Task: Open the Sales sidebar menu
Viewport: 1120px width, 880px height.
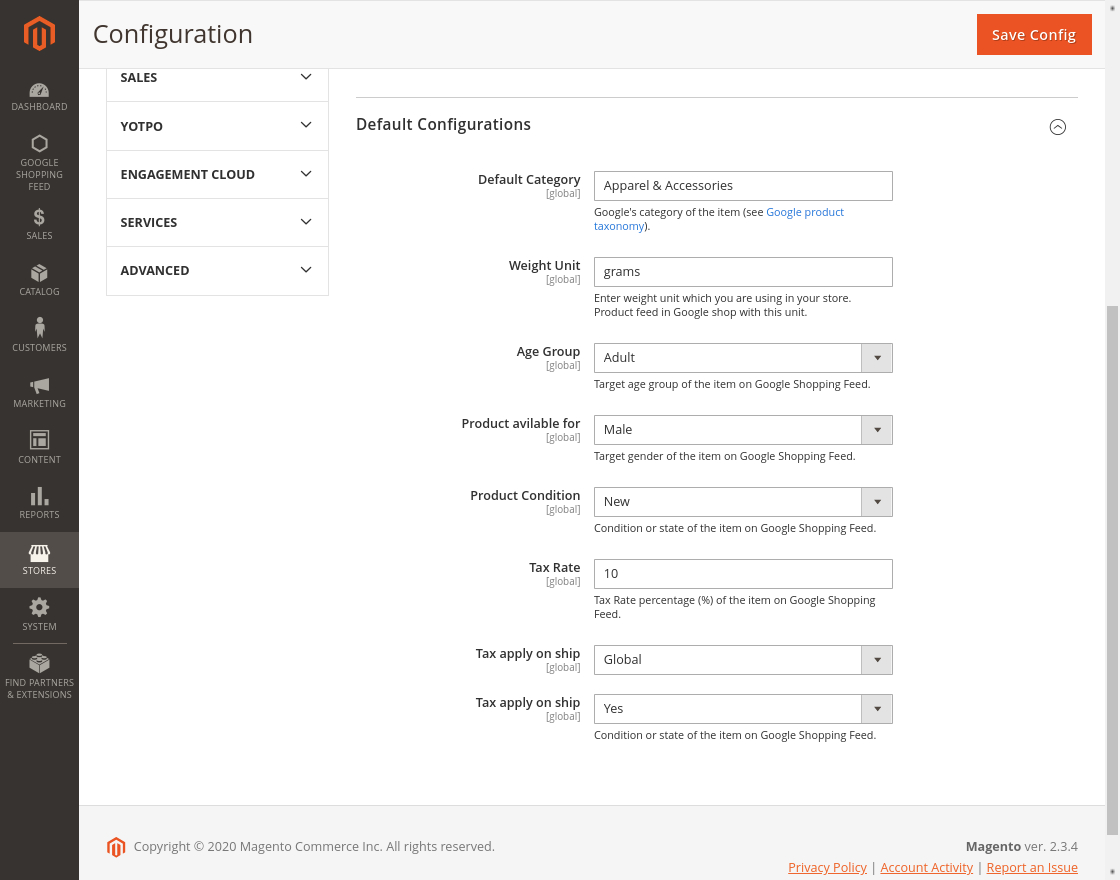Action: pyautogui.click(x=39, y=224)
